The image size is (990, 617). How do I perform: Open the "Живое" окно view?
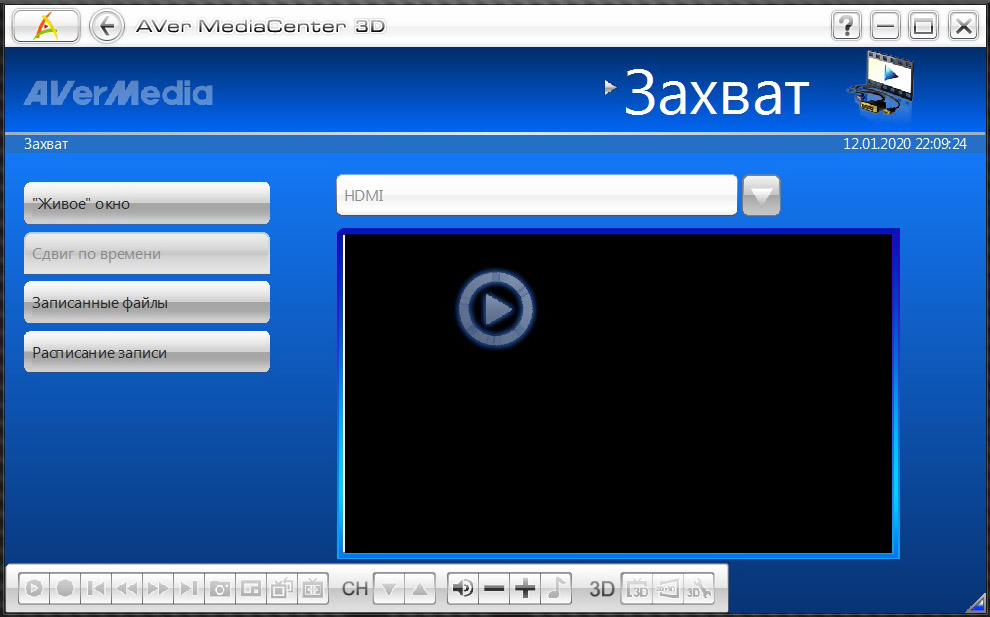[147, 203]
